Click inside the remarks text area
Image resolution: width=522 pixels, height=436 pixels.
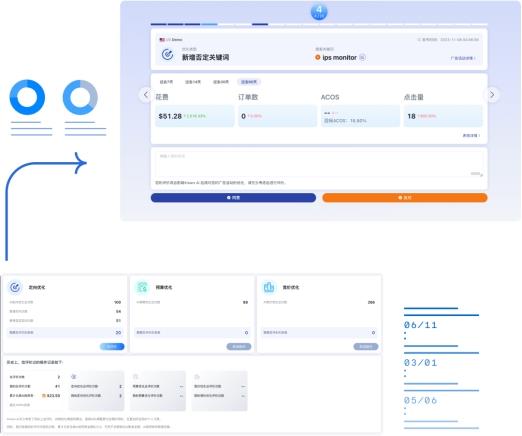tap(319, 164)
